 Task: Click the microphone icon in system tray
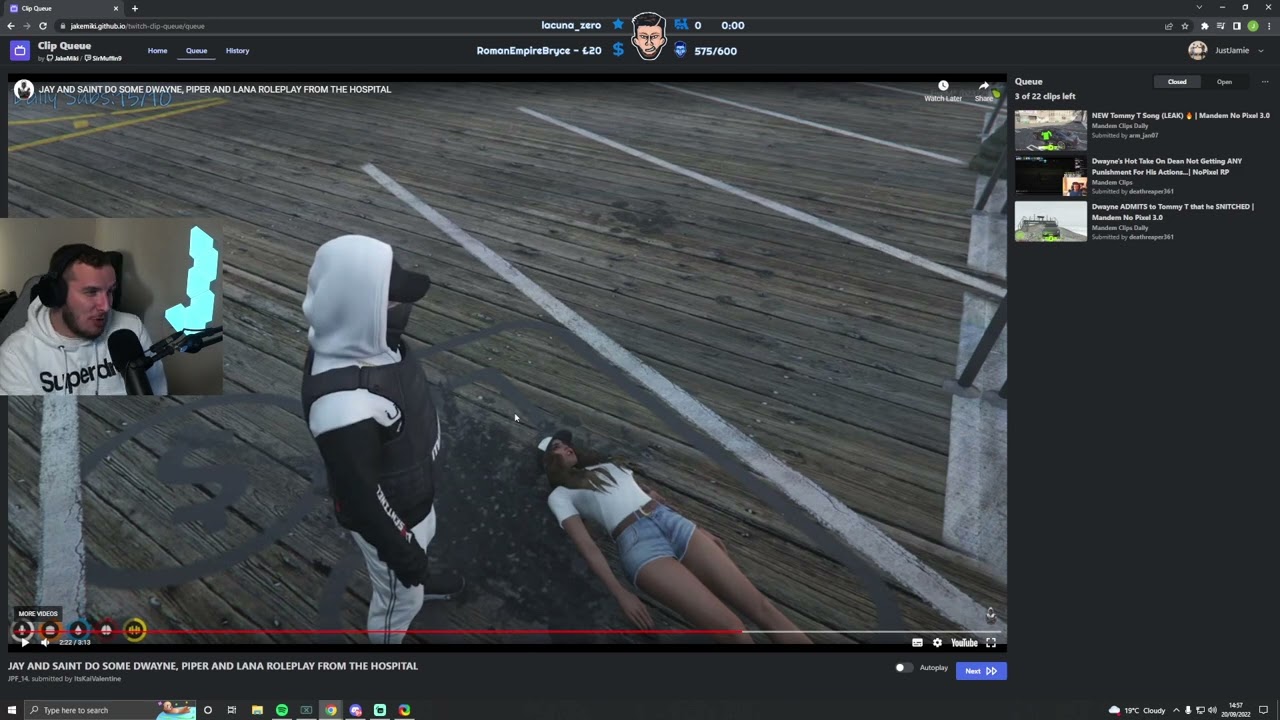click(x=1188, y=710)
